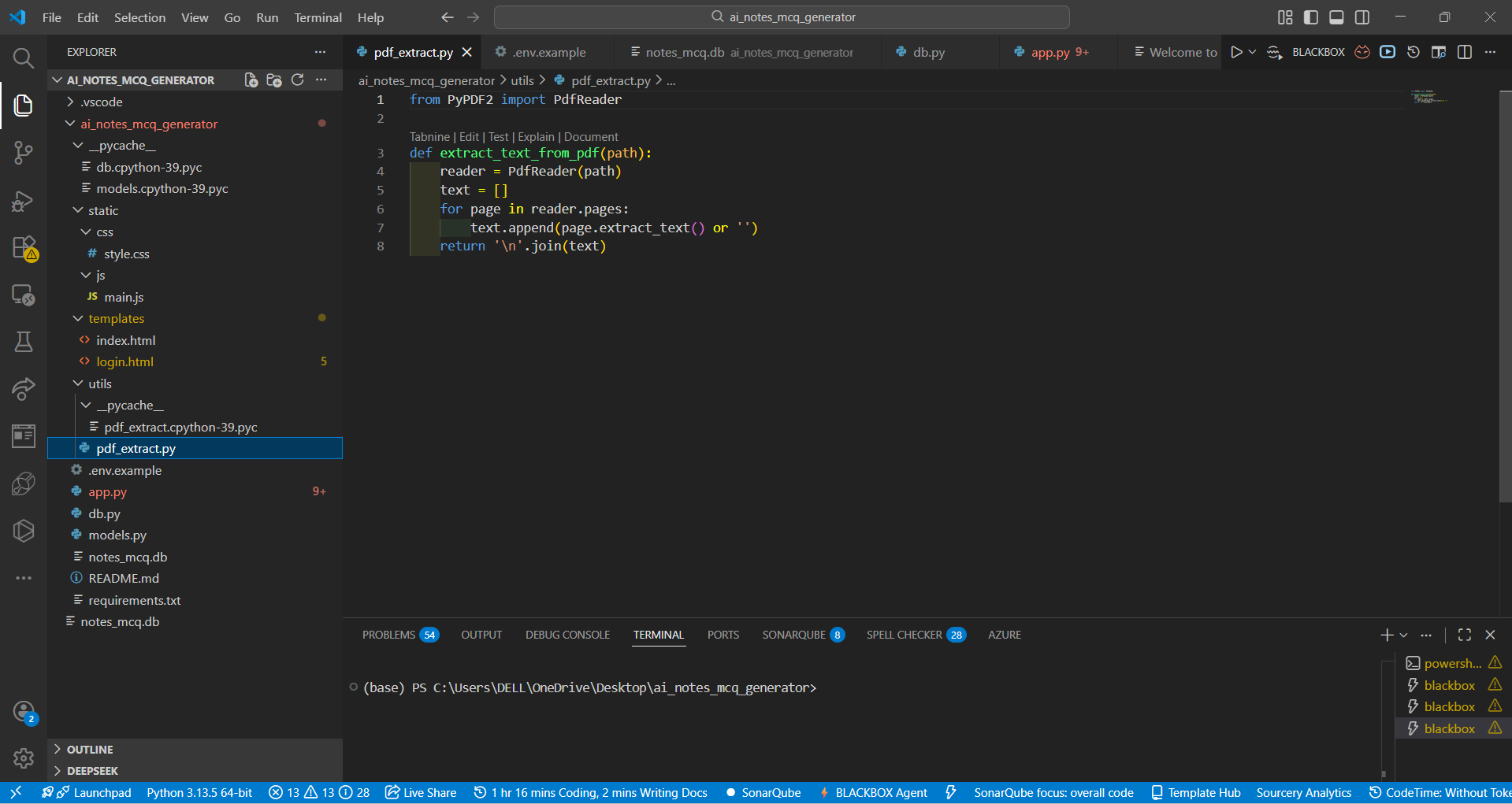Collapse the utils folder
1512x804 pixels.
point(99,383)
